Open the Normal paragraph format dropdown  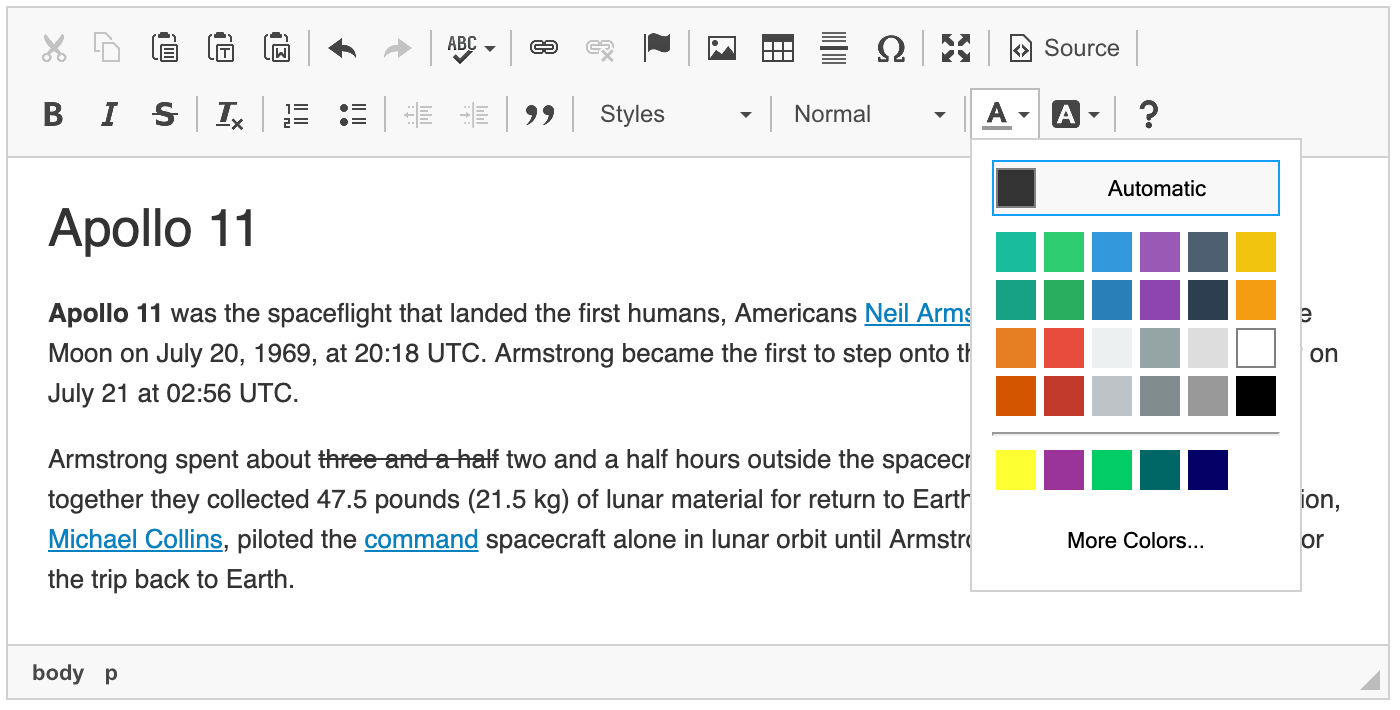pyautogui.click(x=868, y=114)
